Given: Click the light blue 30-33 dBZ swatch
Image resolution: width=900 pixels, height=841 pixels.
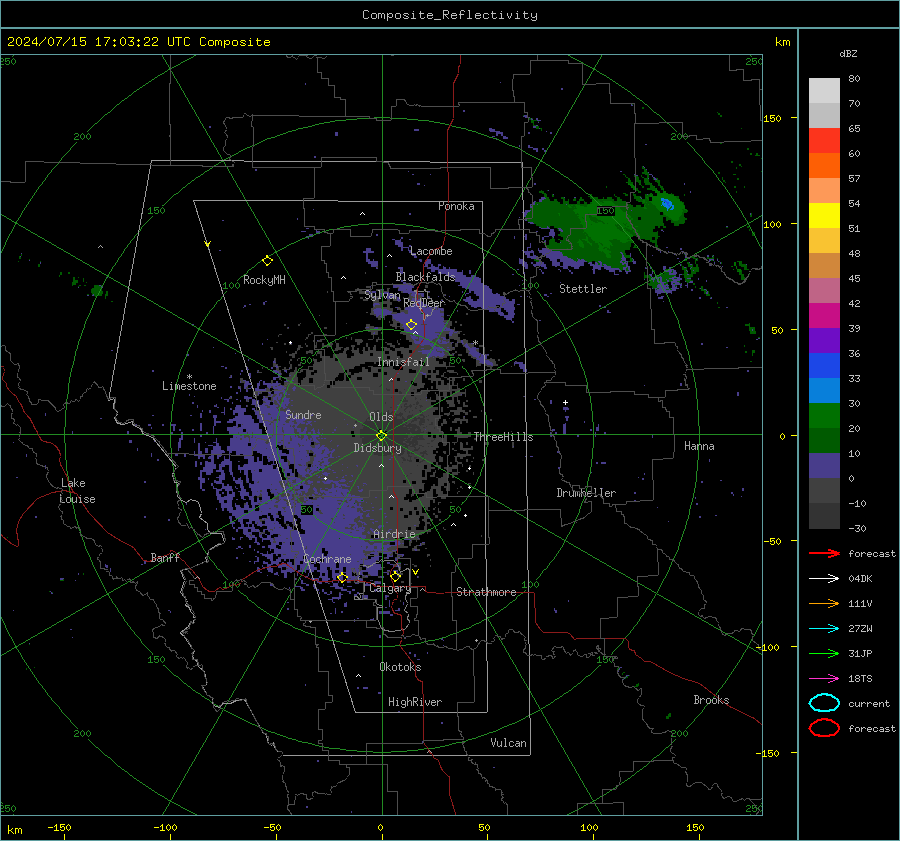Looking at the screenshot, I should coord(824,391).
